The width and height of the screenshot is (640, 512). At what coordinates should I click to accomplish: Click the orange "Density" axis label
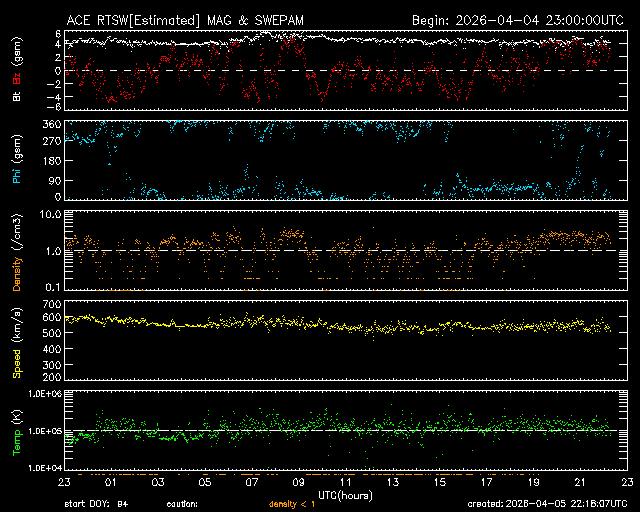17,274
